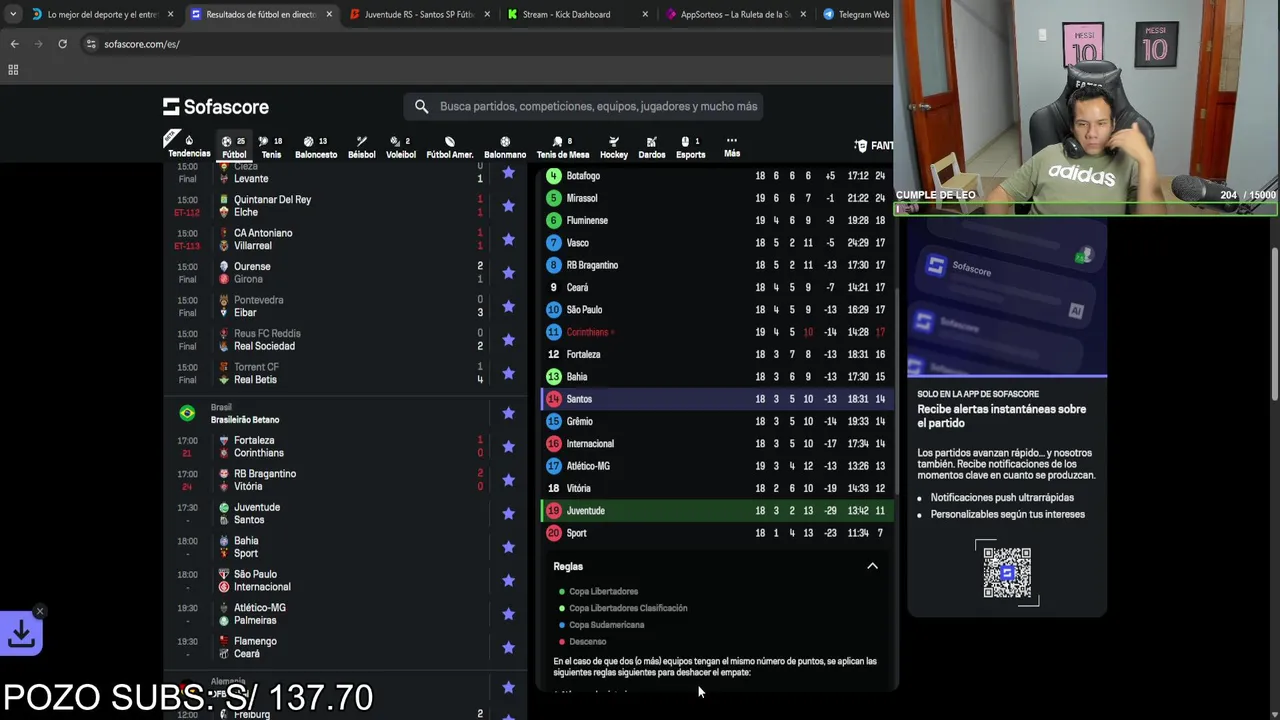This screenshot has height=720, width=1280.
Task: Open Fluminense in the standings table
Action: coord(717,220)
